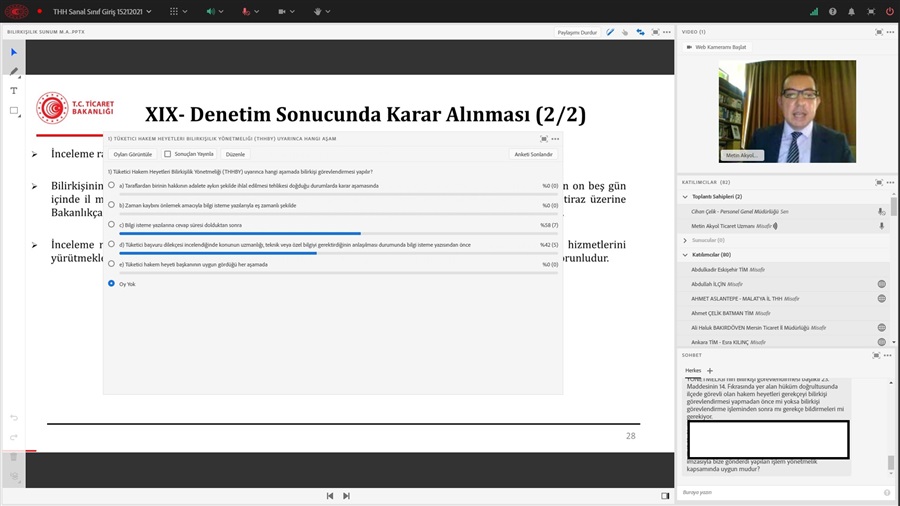Viewport: 900px width, 506px height.
Task: Click microphone icon beside Cihan Çelik
Action: point(882,212)
